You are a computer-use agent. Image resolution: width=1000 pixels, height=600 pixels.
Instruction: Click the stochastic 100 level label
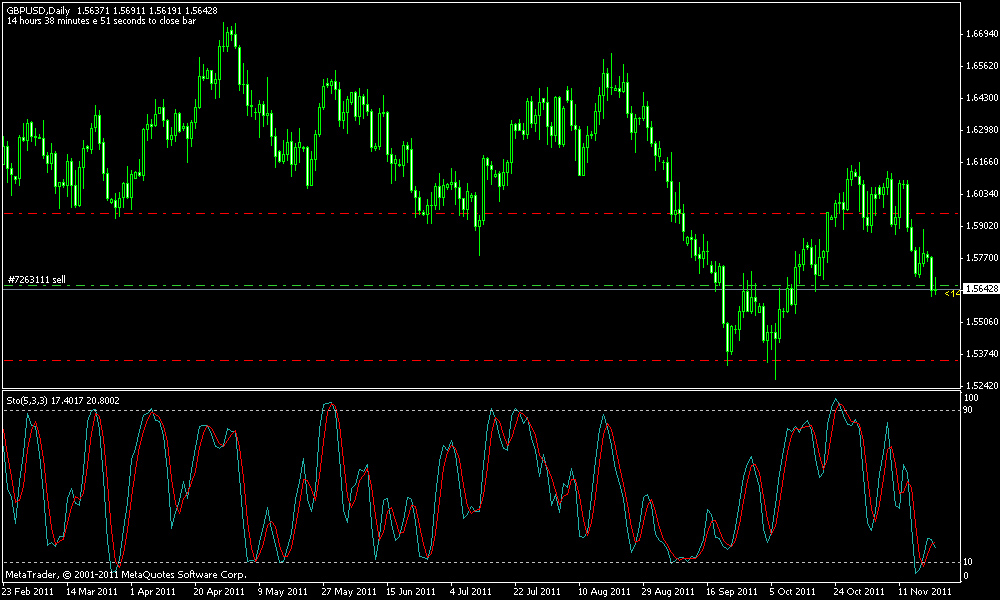(971, 398)
